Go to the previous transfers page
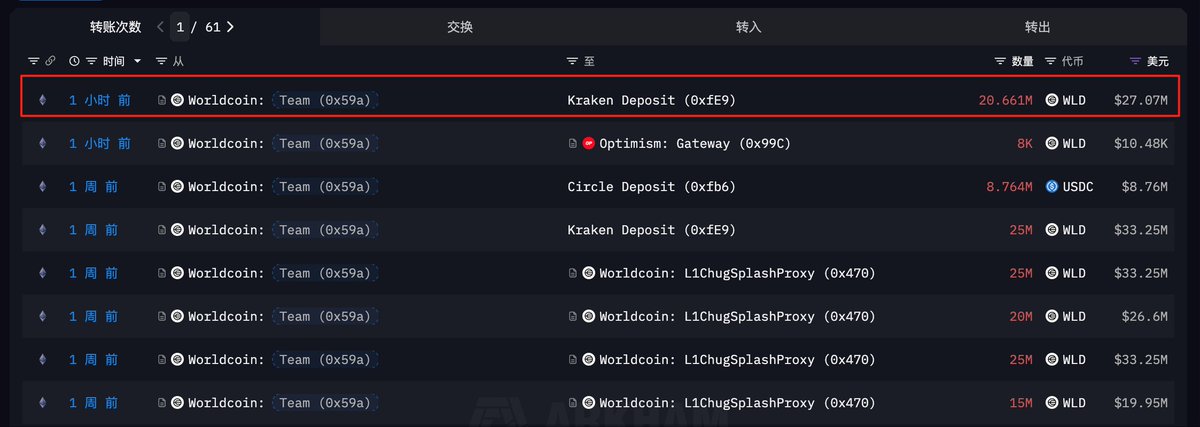The height and width of the screenshot is (427, 1200). 160,27
